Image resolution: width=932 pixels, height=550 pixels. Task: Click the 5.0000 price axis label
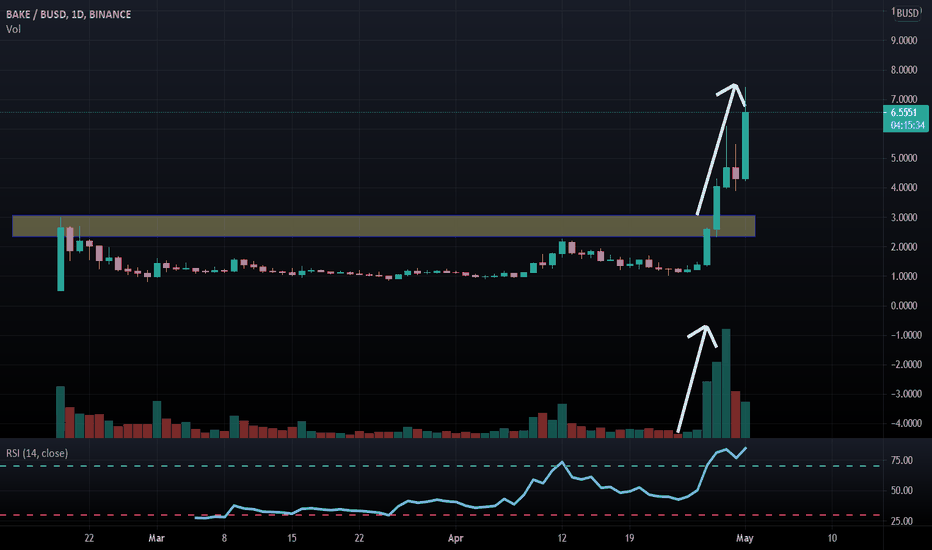(x=903, y=158)
